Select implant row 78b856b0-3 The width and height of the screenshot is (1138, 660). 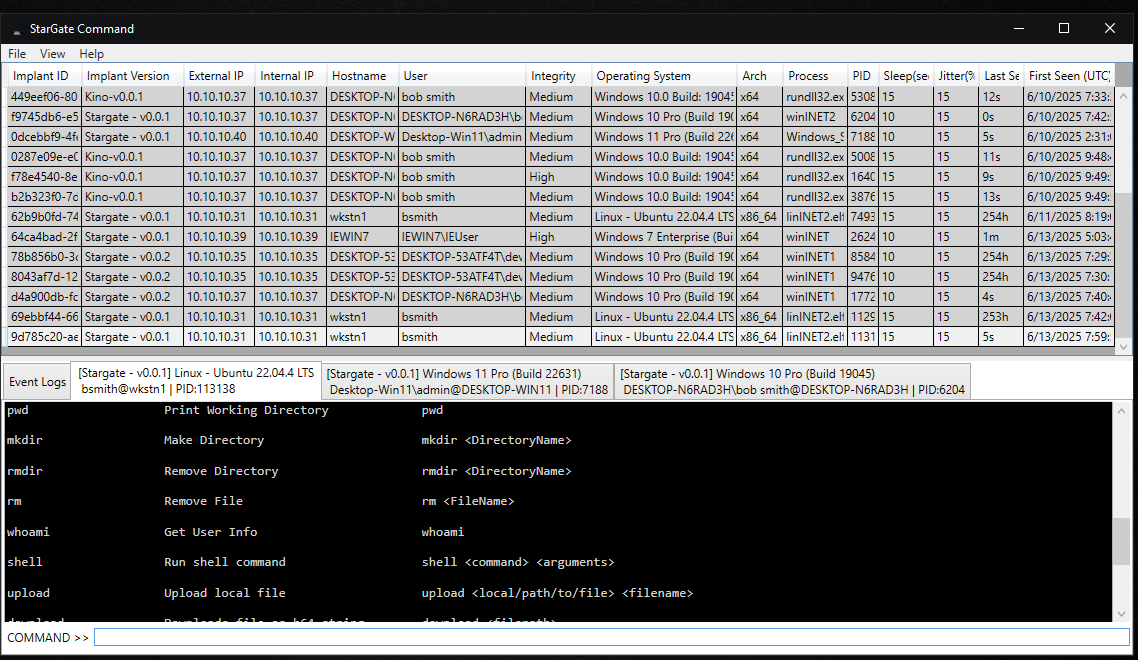(x=560, y=256)
